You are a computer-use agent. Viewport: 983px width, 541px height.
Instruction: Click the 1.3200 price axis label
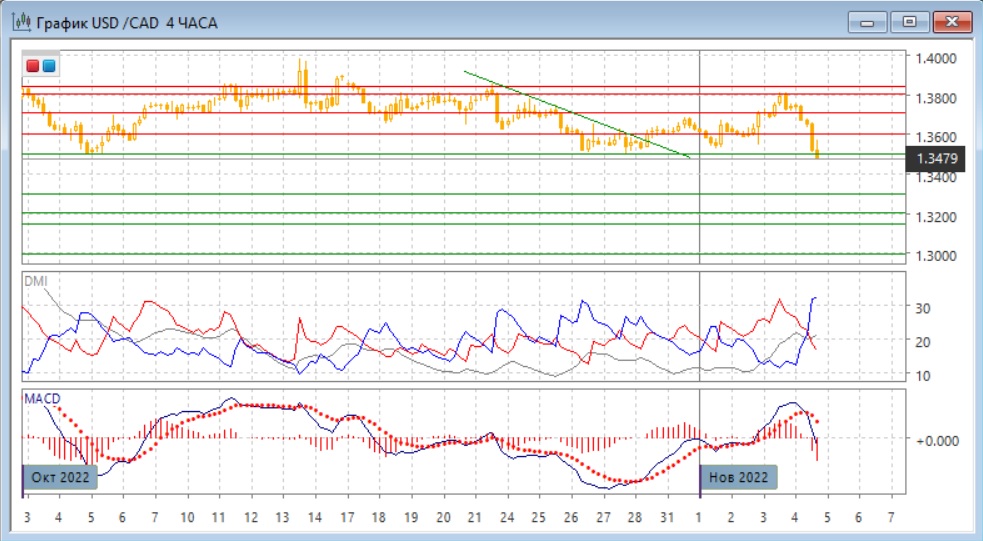pyautogui.click(x=936, y=217)
